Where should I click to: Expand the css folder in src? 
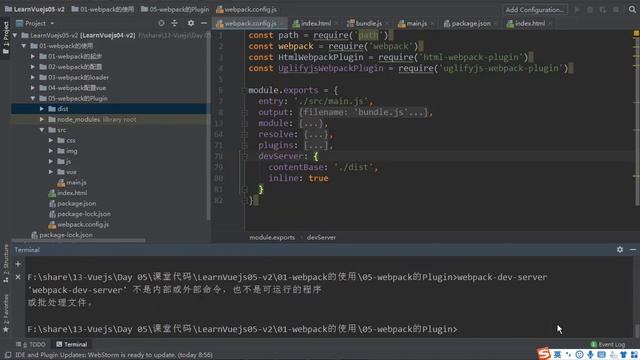[x=51, y=140]
